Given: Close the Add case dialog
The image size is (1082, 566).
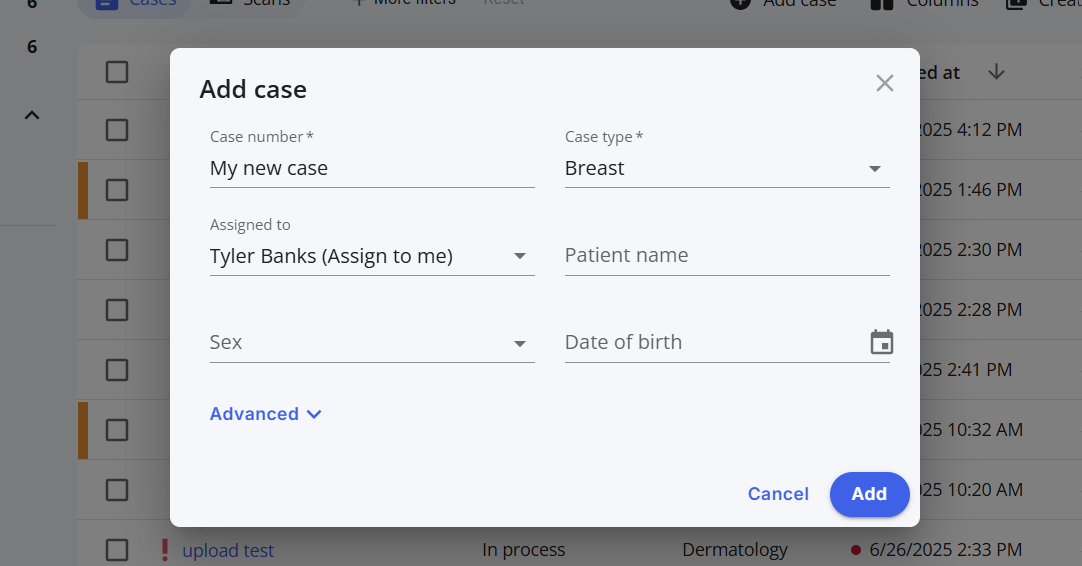Looking at the screenshot, I should tap(884, 84).
